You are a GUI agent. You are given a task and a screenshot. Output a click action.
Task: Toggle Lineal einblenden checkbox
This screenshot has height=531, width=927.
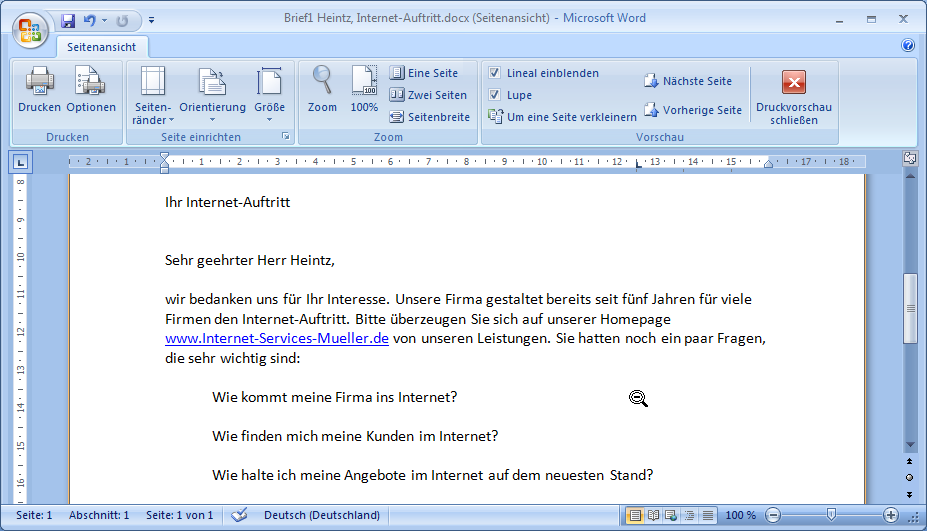(495, 73)
